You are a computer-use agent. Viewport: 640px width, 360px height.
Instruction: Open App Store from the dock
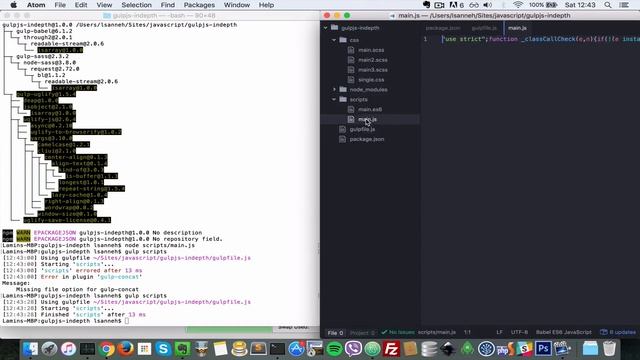coord(296,349)
